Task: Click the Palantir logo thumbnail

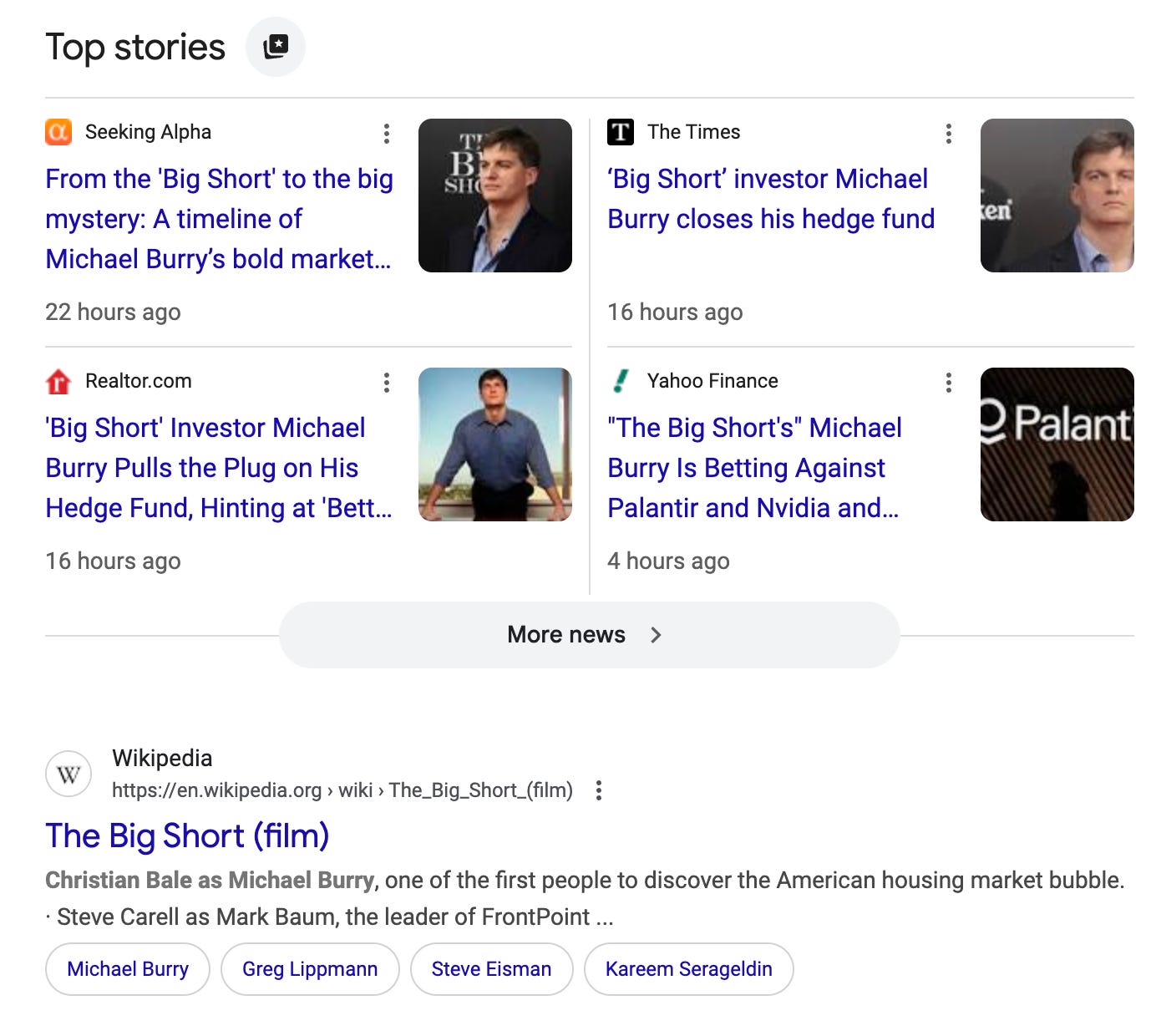Action: 1057,444
